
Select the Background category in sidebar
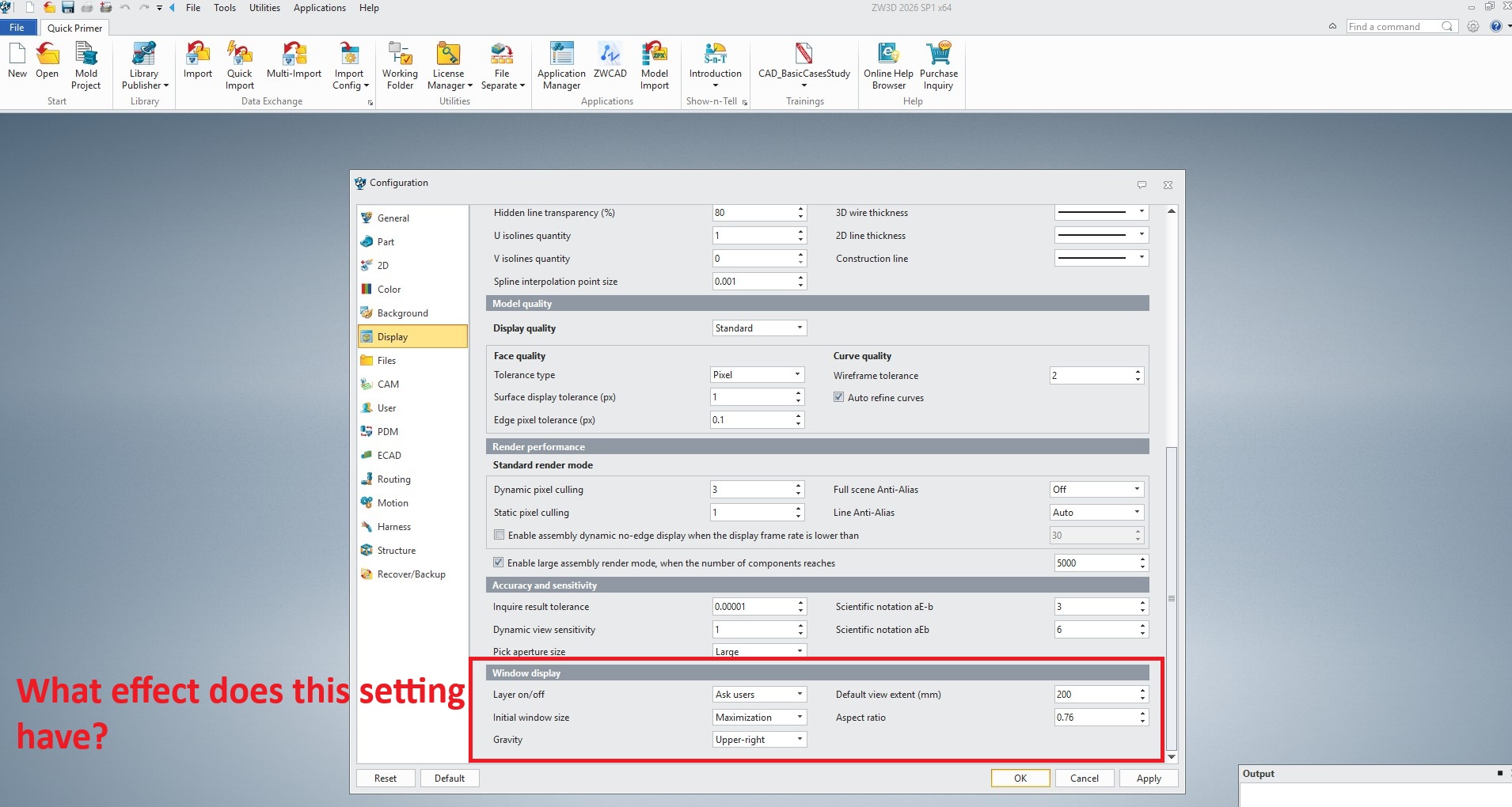tap(402, 313)
